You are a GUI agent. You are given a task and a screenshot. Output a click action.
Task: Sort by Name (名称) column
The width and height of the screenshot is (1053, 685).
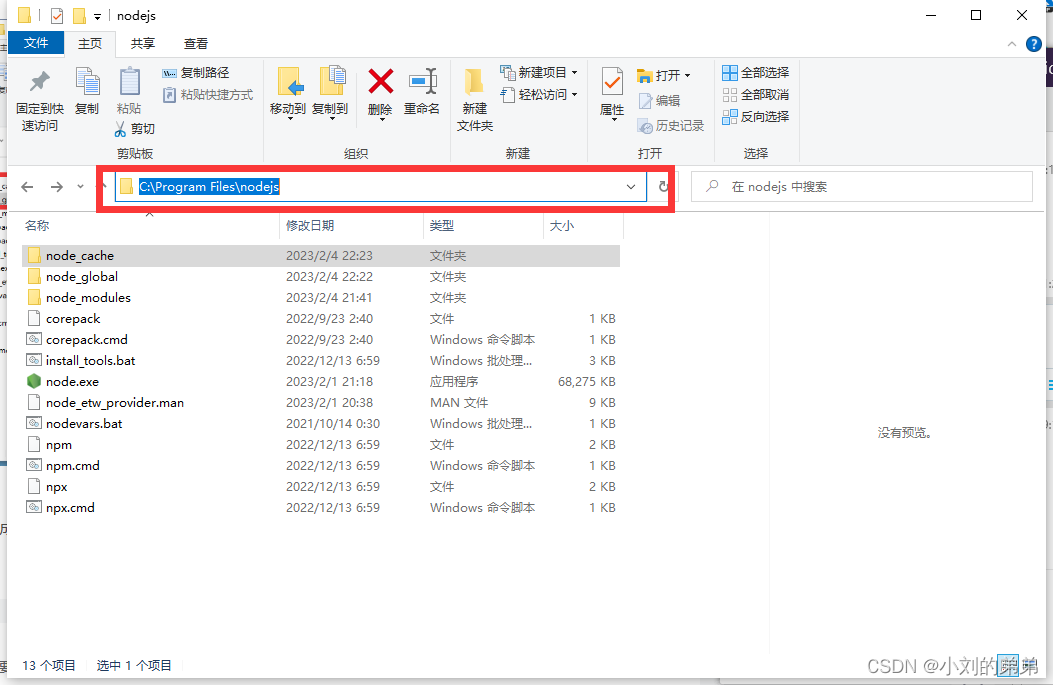(37, 226)
